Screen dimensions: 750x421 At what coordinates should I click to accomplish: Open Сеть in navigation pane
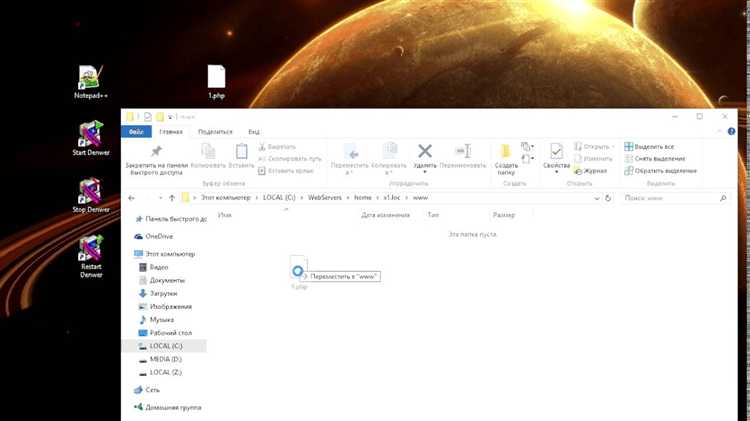147,390
